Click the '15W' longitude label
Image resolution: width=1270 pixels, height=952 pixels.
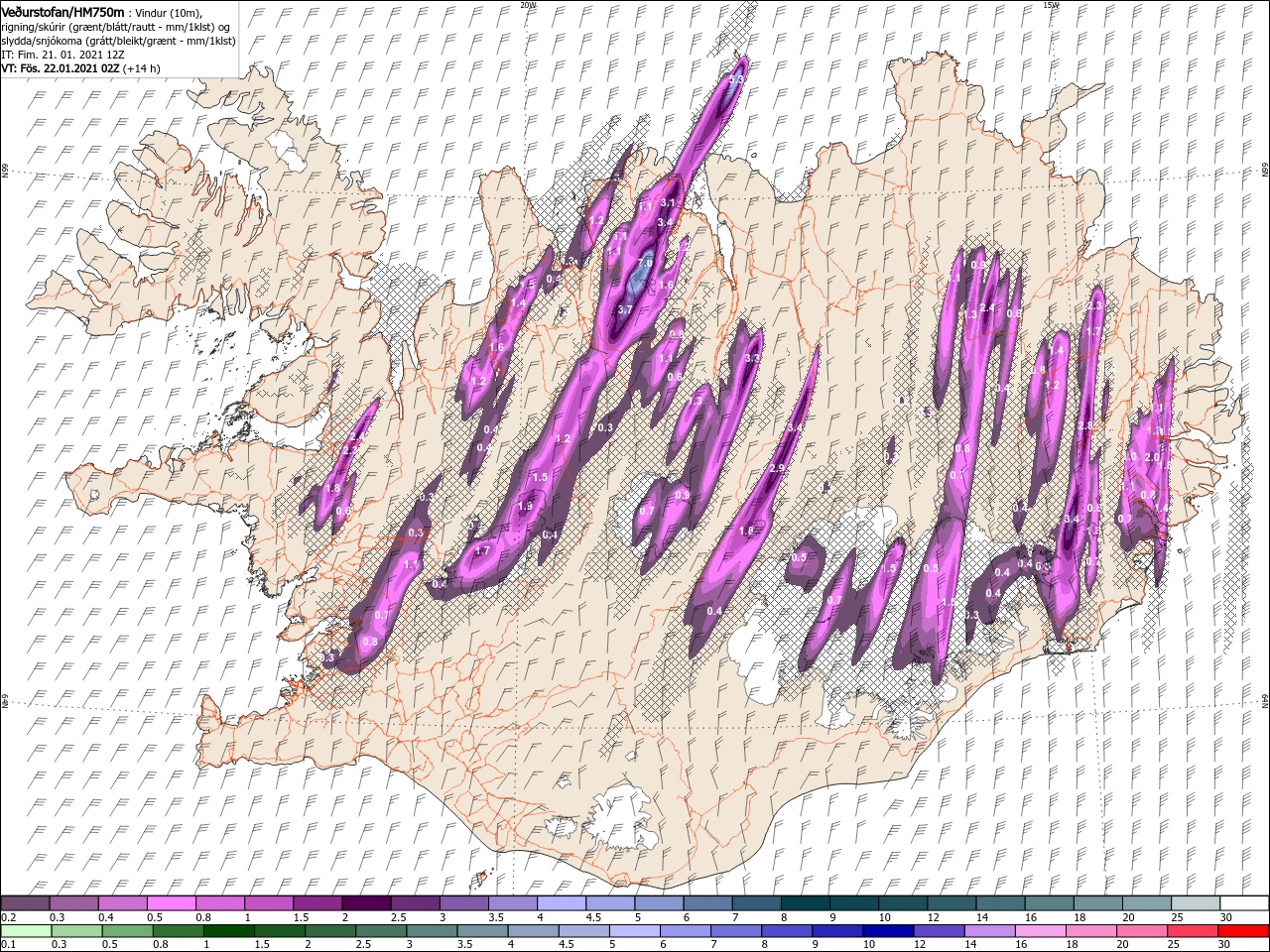[1050, 5]
